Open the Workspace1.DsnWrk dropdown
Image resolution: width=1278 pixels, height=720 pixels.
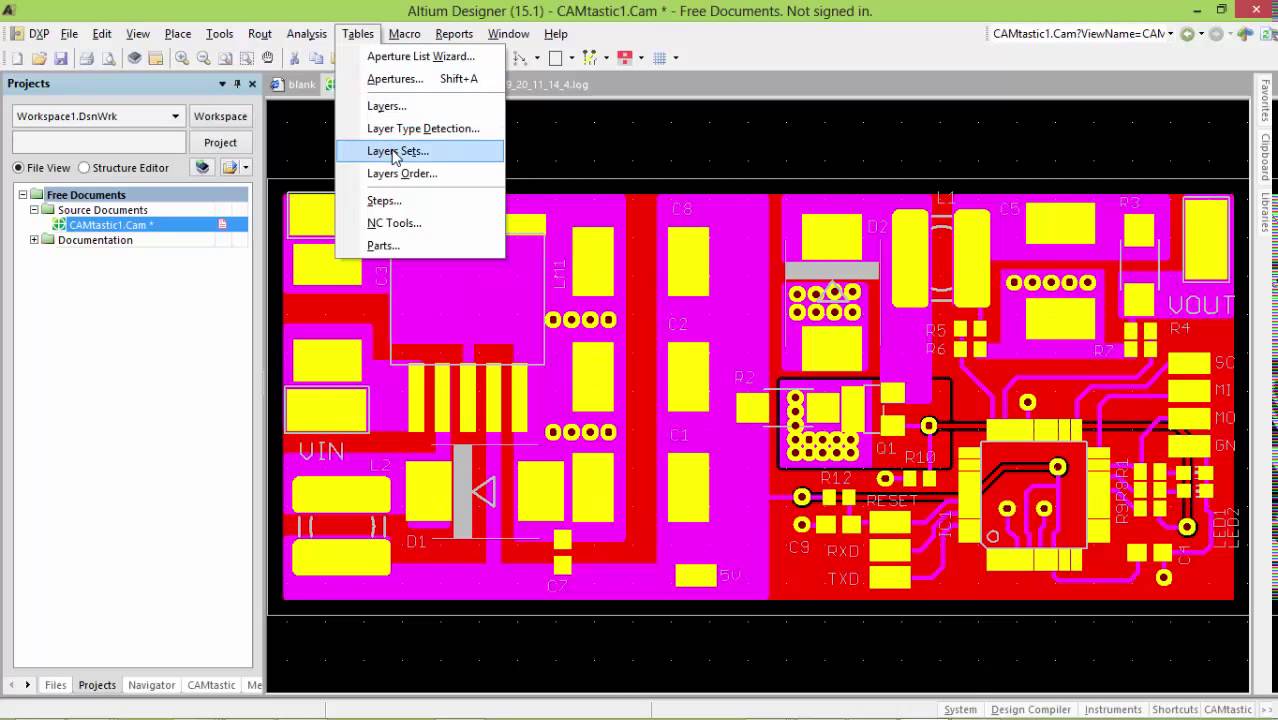pyautogui.click(x=175, y=116)
